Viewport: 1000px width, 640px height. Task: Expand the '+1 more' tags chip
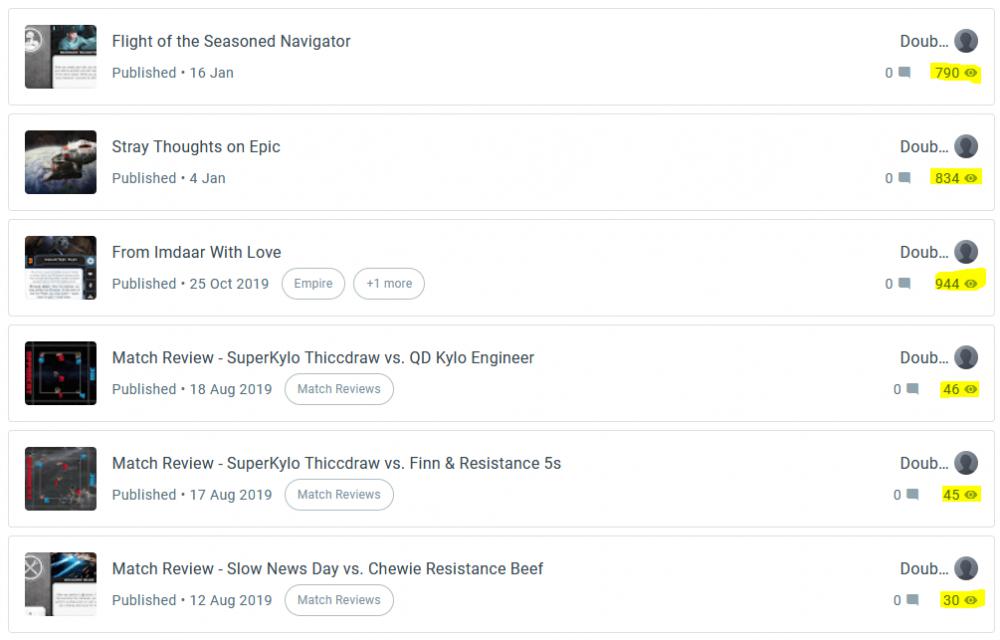coord(389,284)
